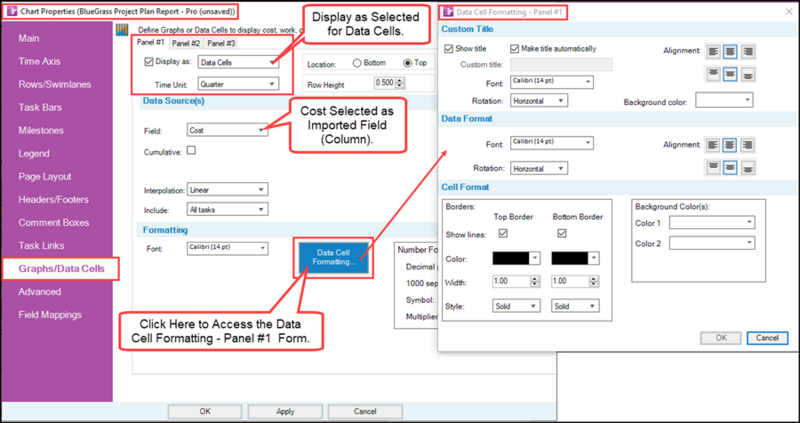800x423 pixels.
Task: Toggle Show lines for Bottom Border
Action: (x=562, y=234)
